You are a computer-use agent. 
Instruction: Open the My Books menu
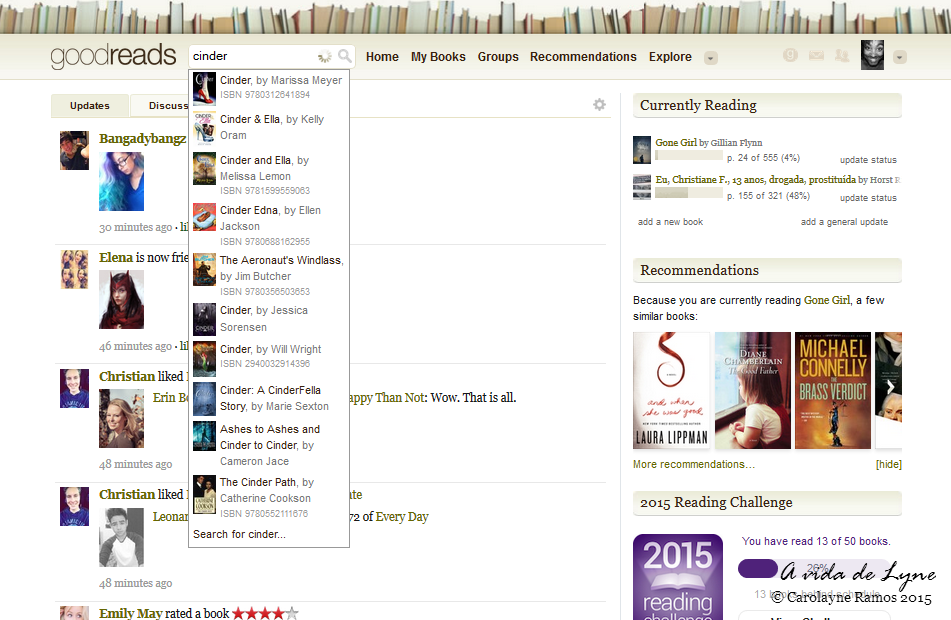click(x=438, y=56)
